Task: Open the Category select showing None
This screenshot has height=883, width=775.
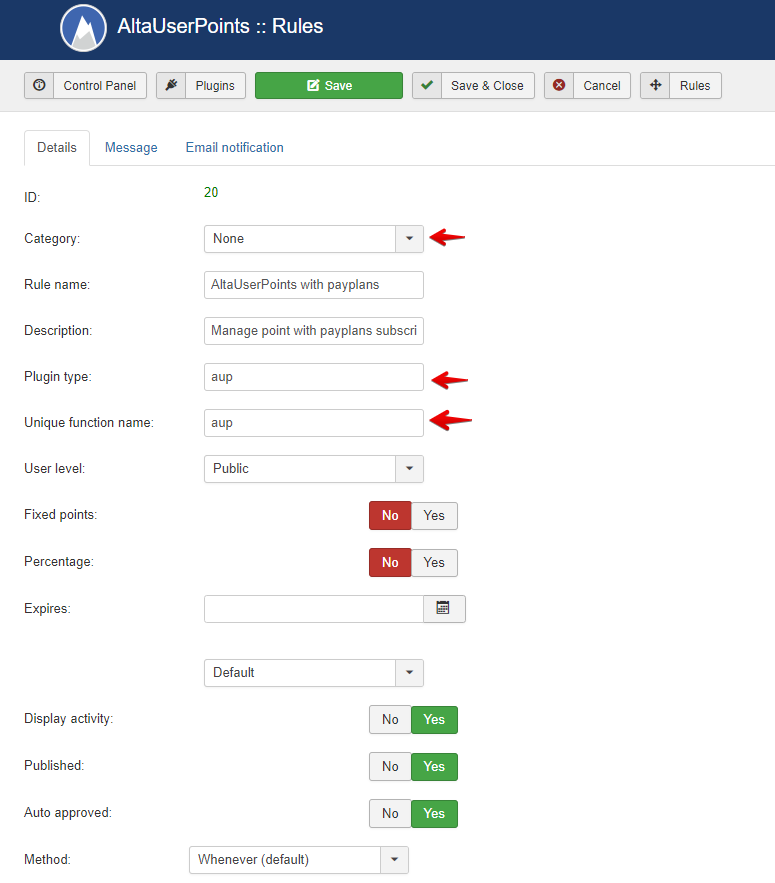Action: pyautogui.click(x=314, y=239)
